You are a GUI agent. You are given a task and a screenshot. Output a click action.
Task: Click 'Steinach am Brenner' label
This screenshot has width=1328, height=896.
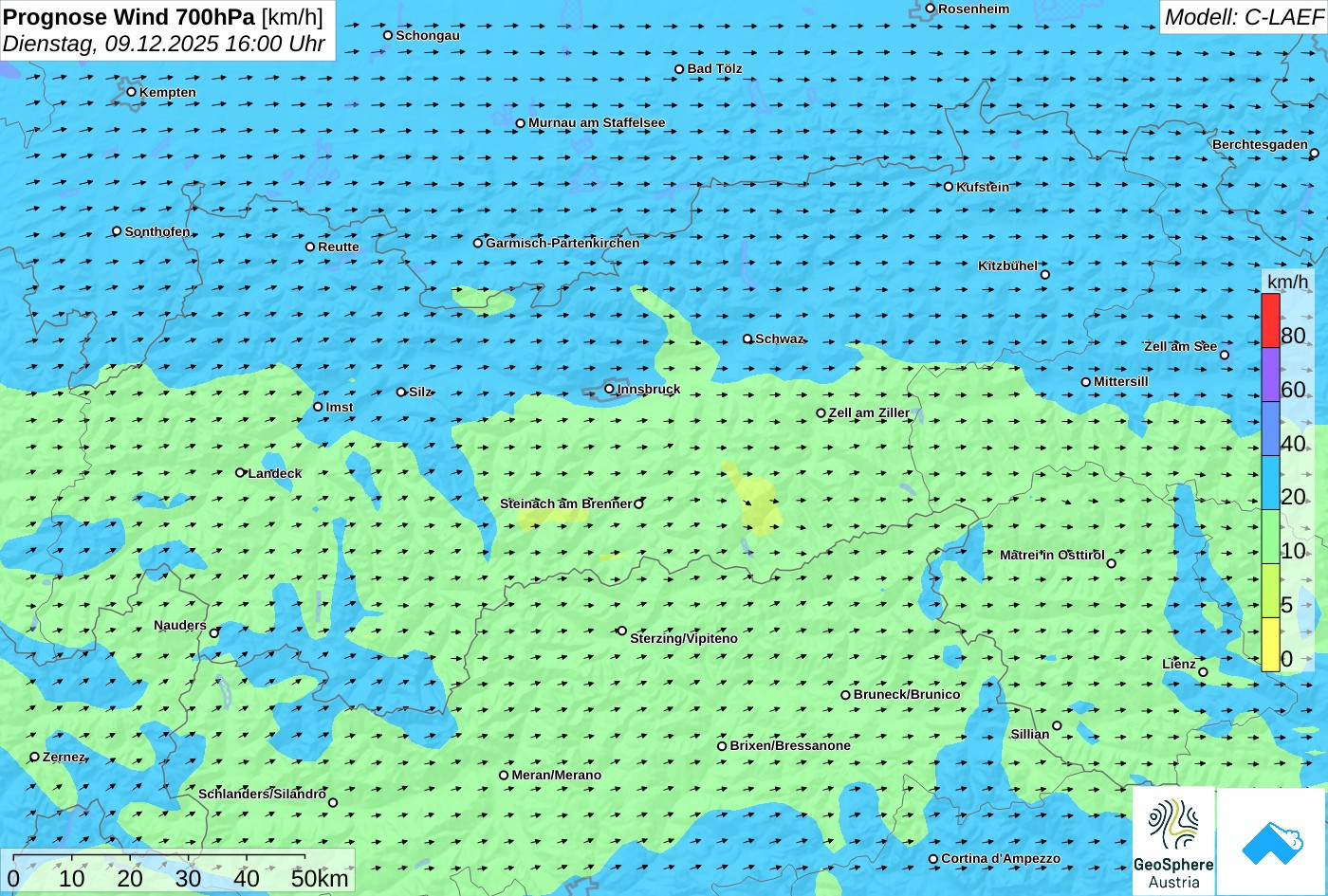(565, 503)
